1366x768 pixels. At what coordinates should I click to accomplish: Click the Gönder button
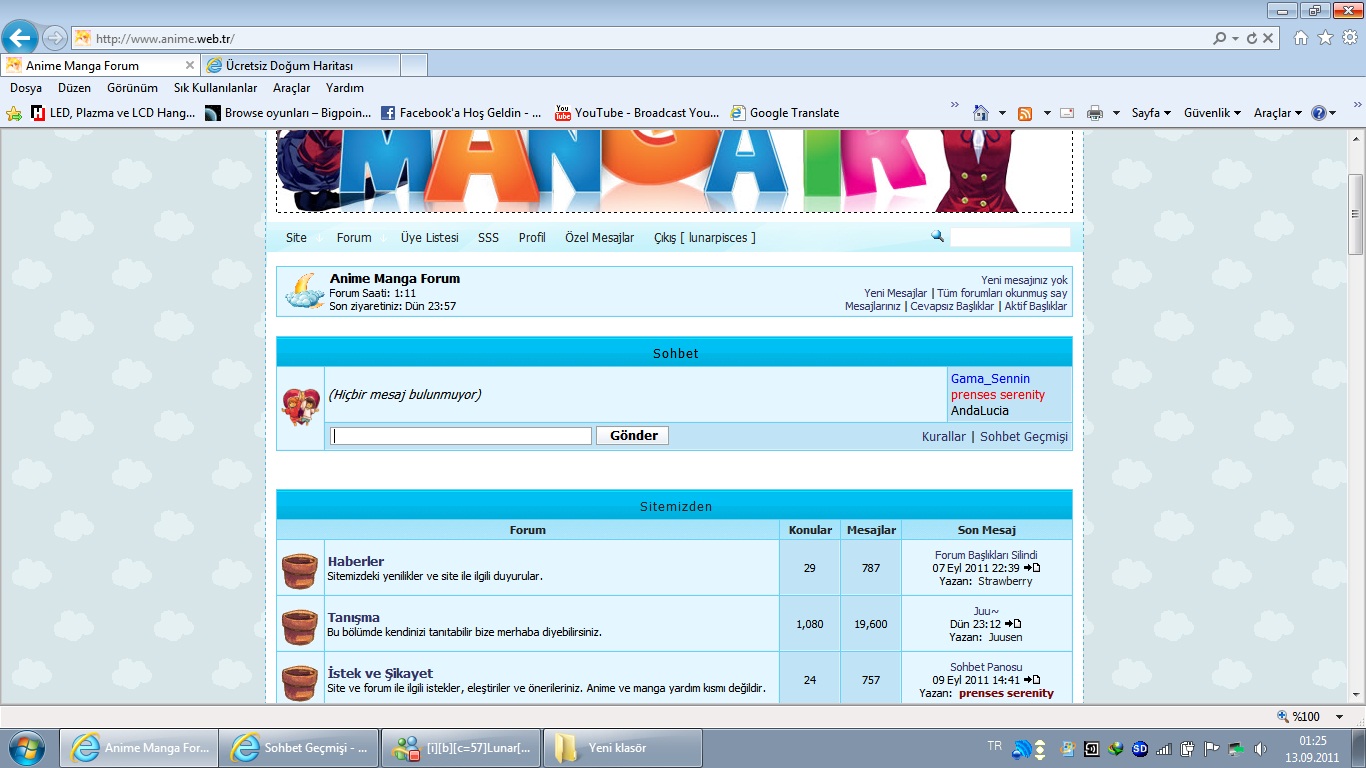633,436
